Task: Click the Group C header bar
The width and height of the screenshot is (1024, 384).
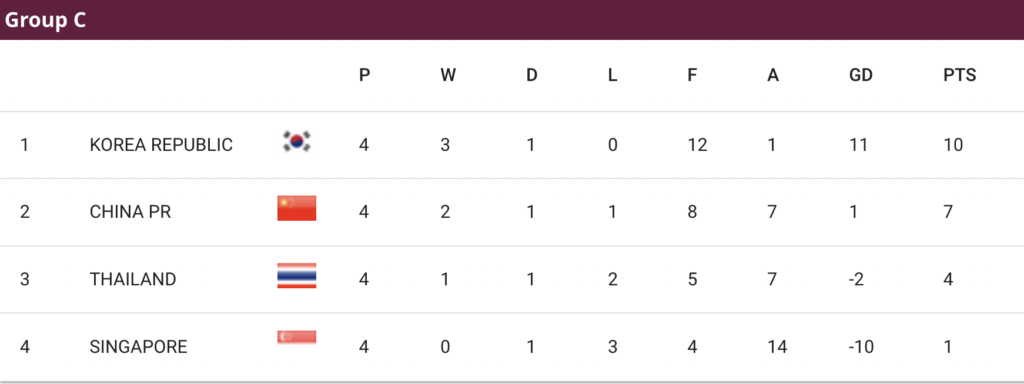Action: [x=512, y=20]
